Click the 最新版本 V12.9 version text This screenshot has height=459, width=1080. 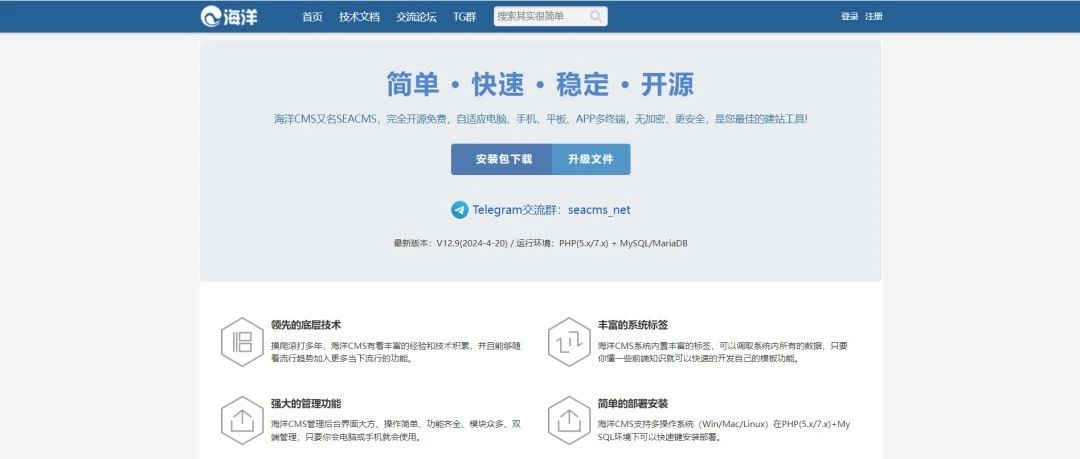pos(541,243)
